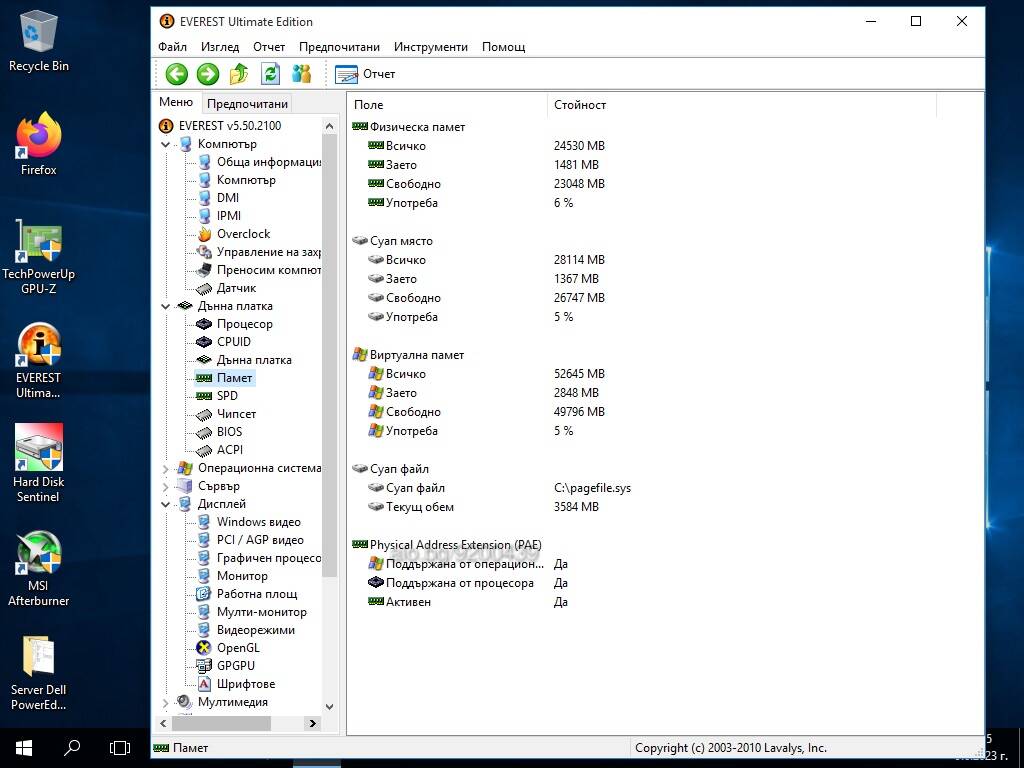Open the Инструменти menu
The image size is (1024, 768).
[x=431, y=46]
